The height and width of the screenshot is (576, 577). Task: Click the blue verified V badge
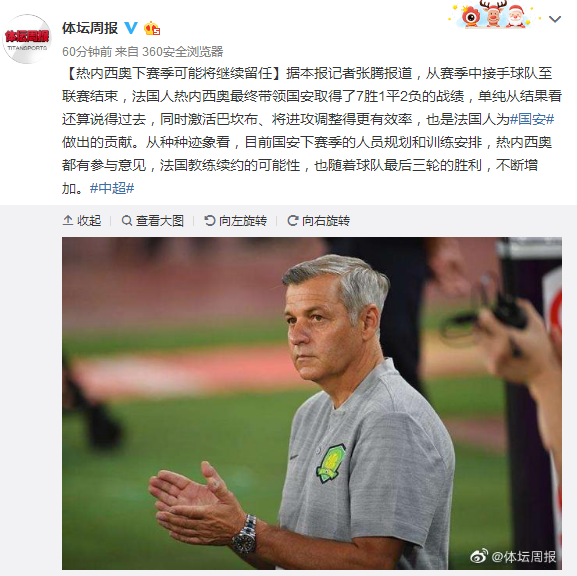coord(131,28)
